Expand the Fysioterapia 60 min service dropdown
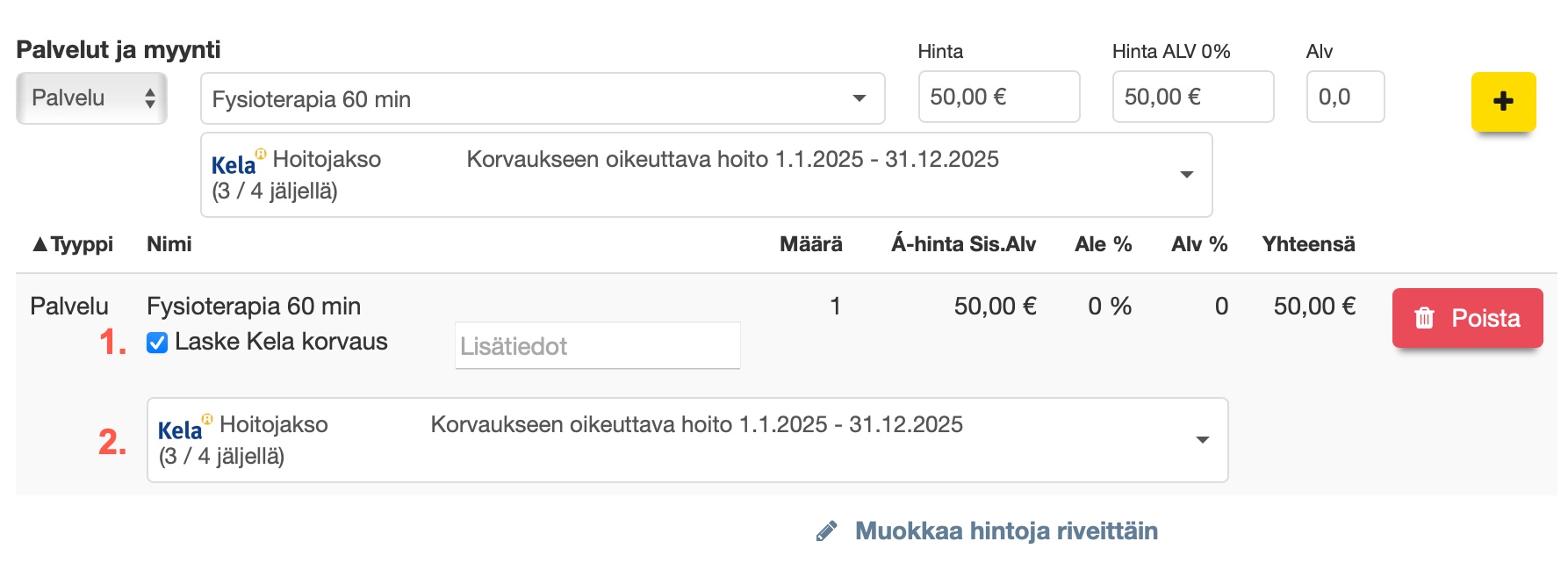Viewport: 1568px width, 585px height. [860, 98]
